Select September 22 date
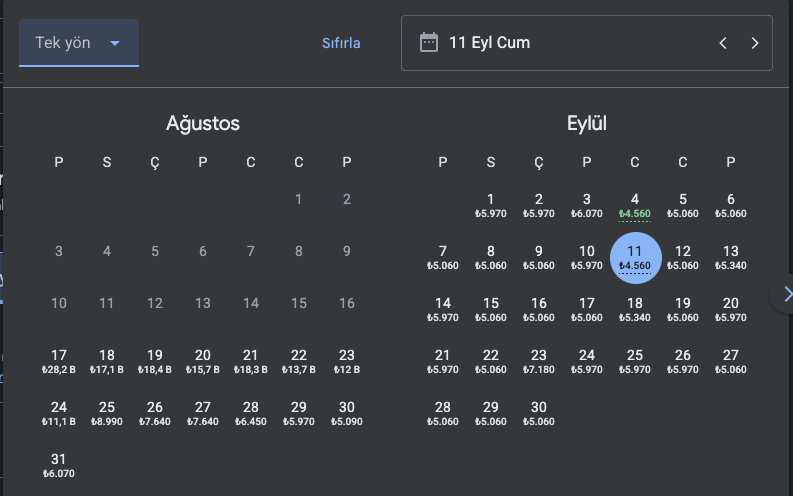 pos(491,362)
